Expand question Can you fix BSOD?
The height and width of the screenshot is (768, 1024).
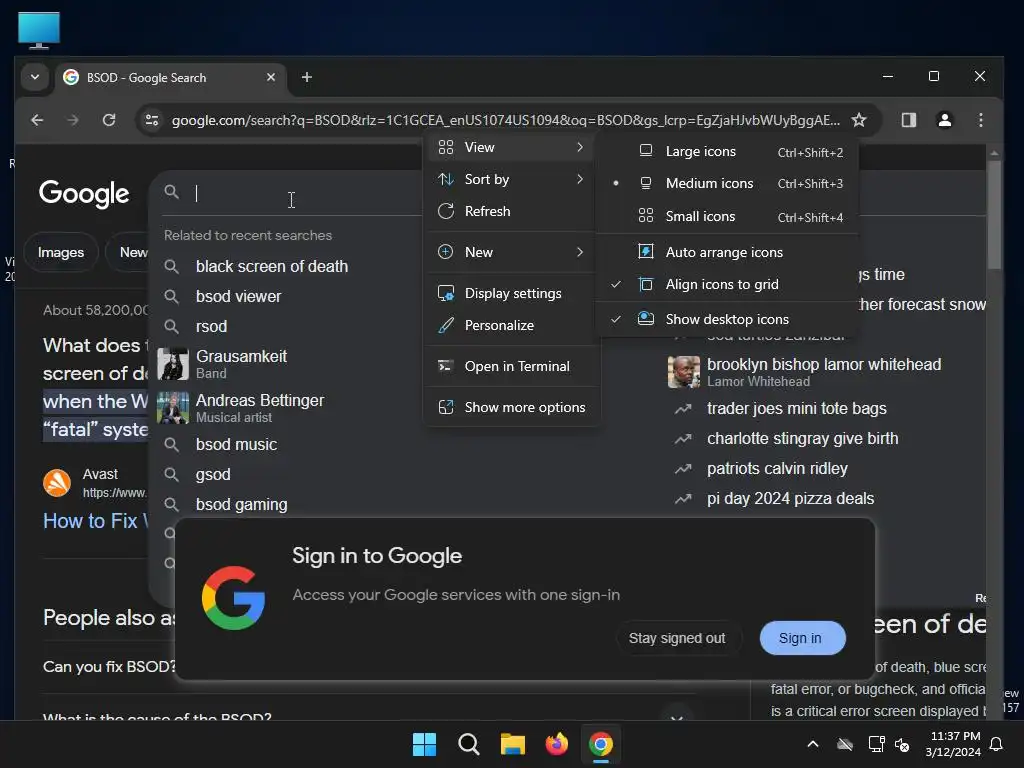tap(109, 667)
